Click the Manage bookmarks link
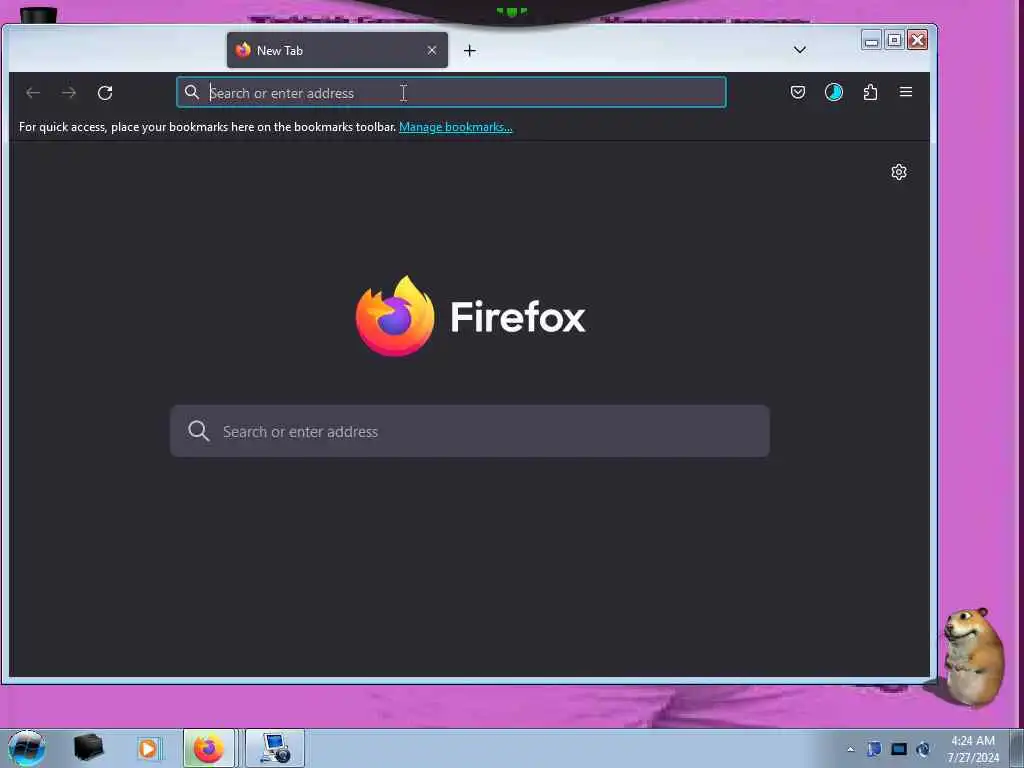 (456, 127)
